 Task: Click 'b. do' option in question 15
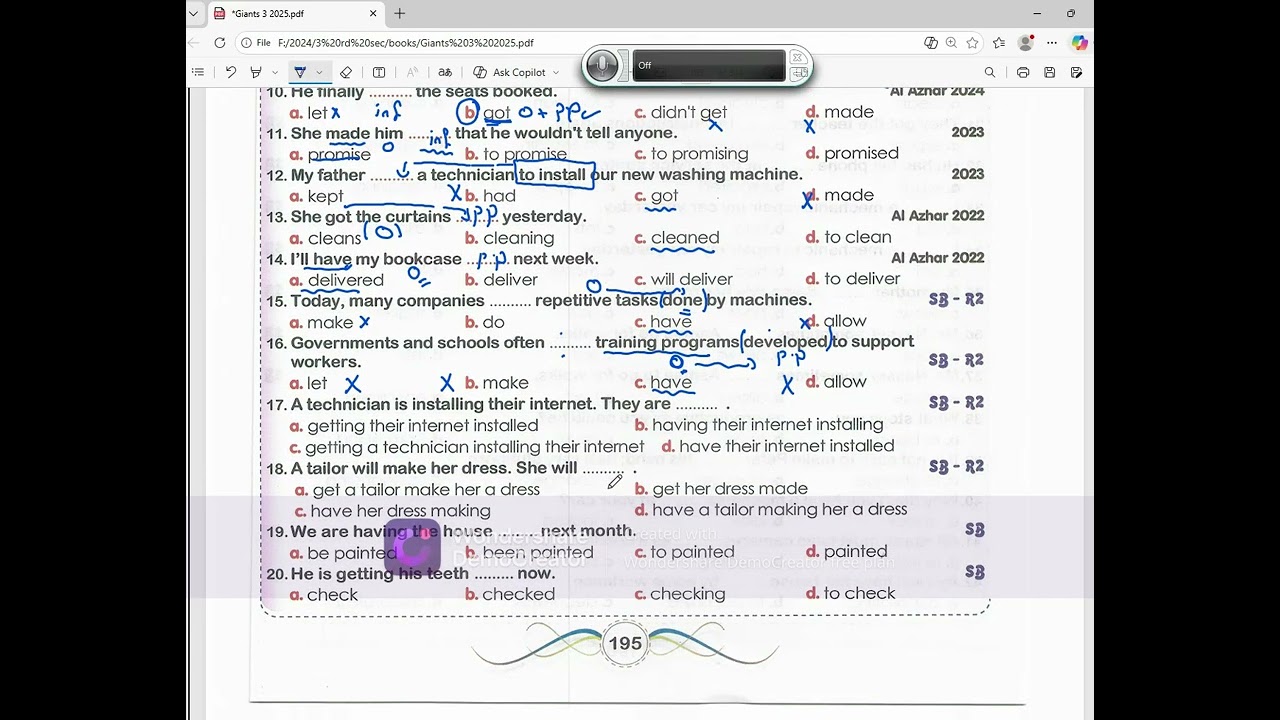(x=485, y=322)
